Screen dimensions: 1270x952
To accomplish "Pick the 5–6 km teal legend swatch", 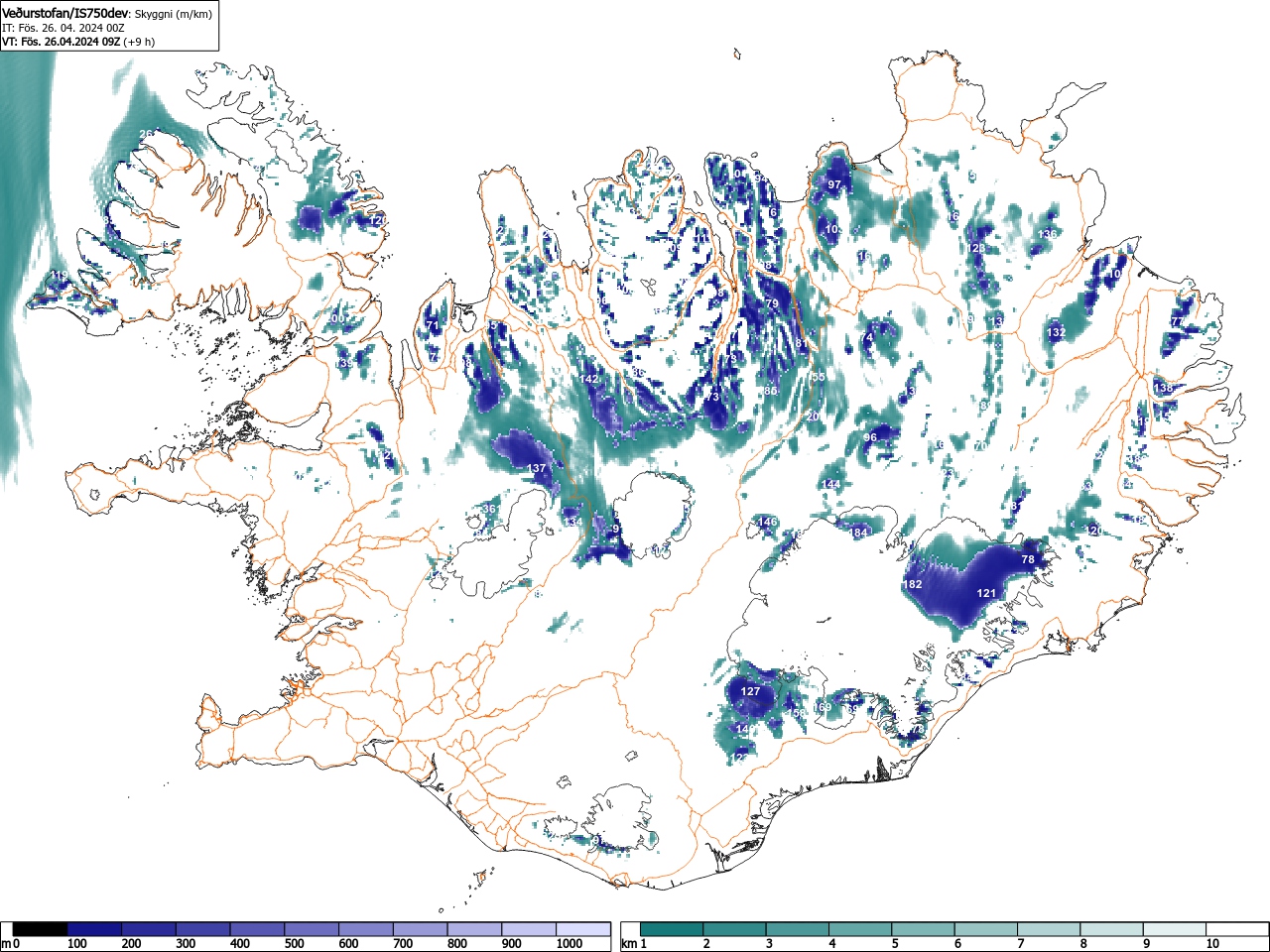I will pyautogui.click(x=925, y=929).
